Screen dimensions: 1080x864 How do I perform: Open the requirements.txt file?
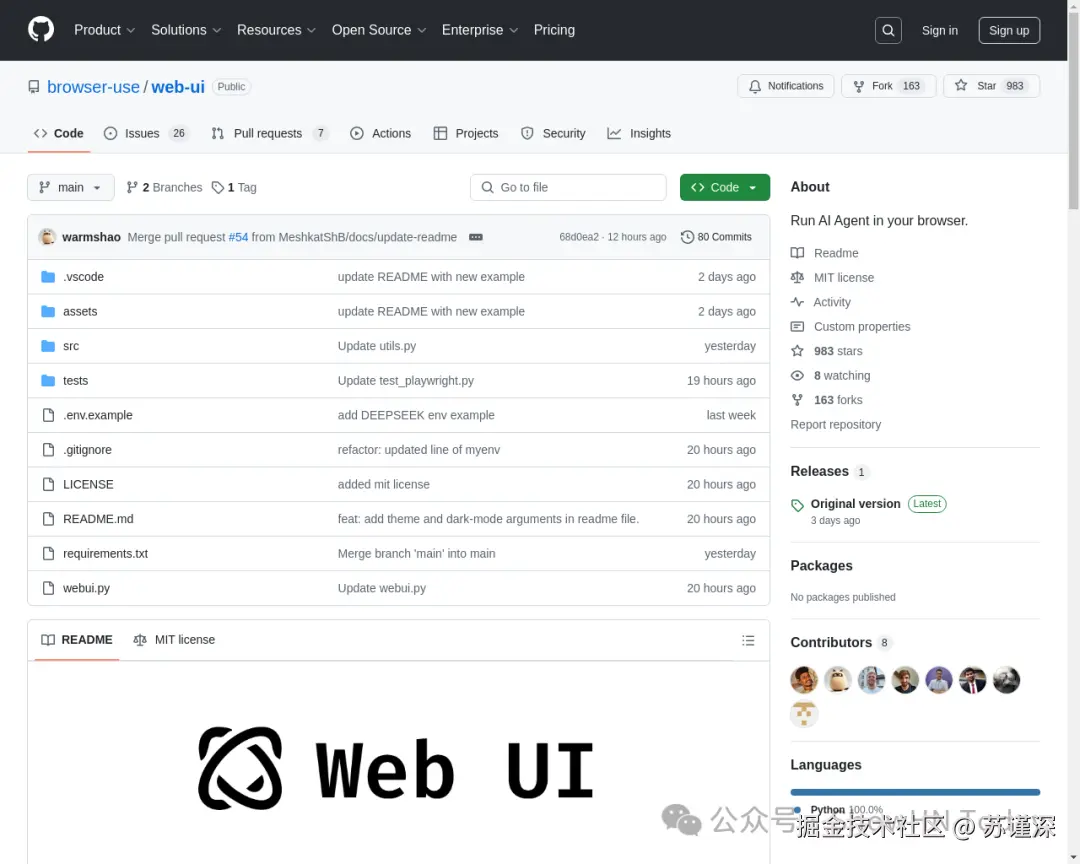(105, 553)
